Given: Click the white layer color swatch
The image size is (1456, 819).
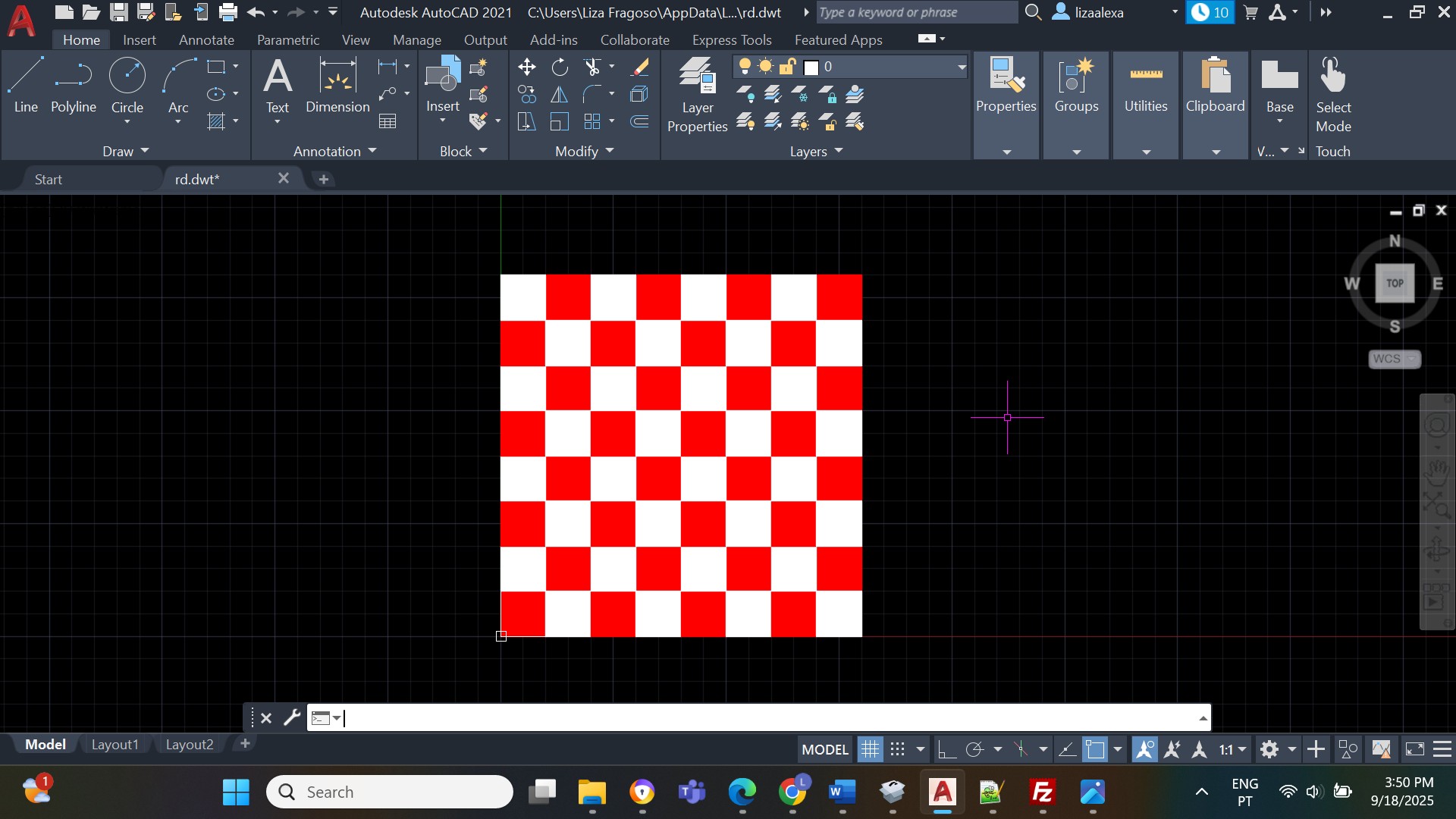Looking at the screenshot, I should [811, 67].
